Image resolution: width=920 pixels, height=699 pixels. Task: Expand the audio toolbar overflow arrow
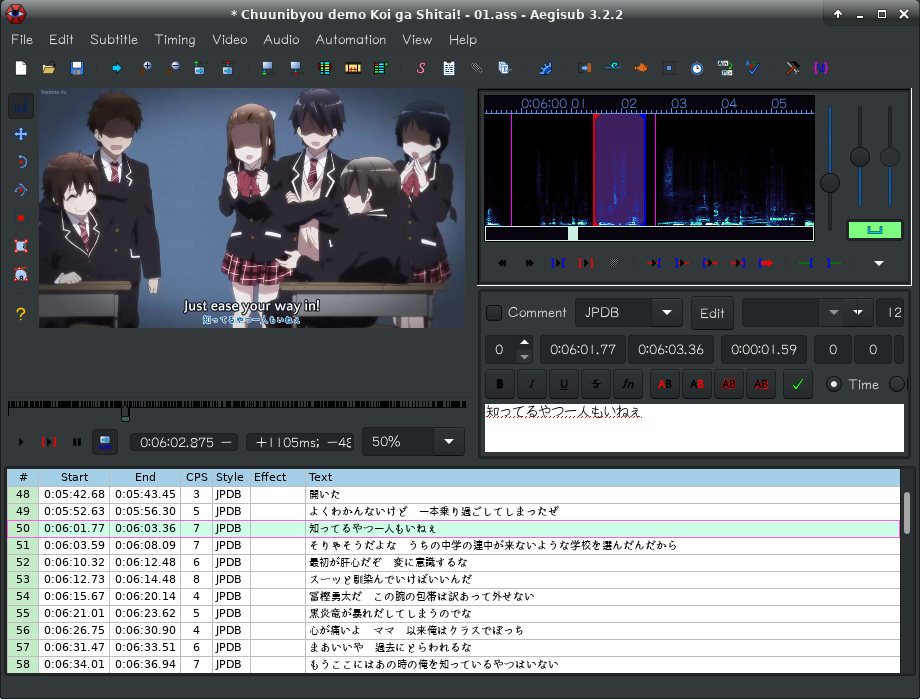click(878, 264)
